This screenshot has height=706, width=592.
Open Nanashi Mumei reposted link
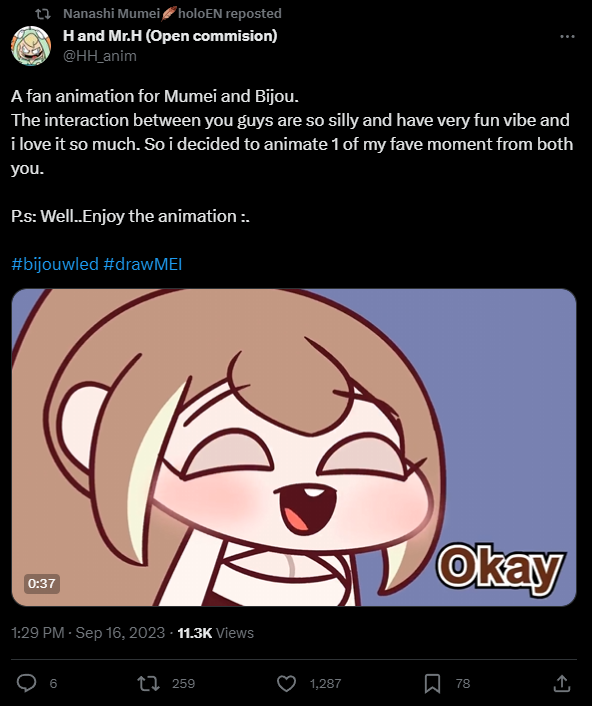172,14
